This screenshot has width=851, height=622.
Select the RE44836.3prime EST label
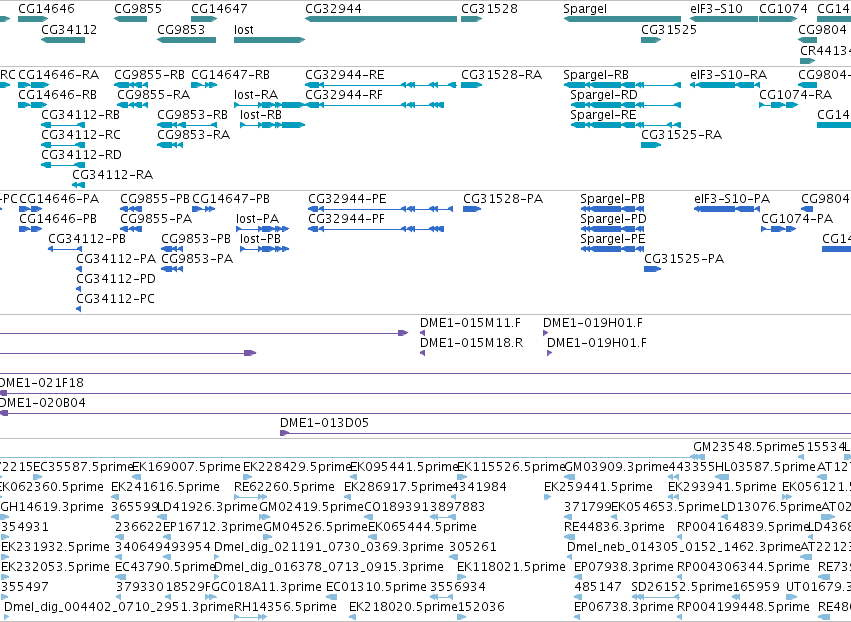(615, 528)
